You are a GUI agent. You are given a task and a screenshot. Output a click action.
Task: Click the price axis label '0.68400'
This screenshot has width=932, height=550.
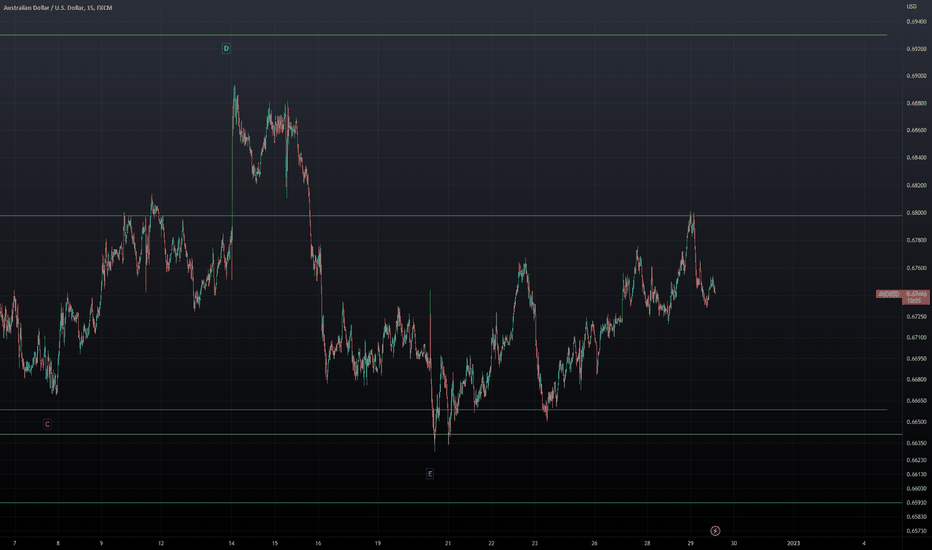[x=916, y=158]
